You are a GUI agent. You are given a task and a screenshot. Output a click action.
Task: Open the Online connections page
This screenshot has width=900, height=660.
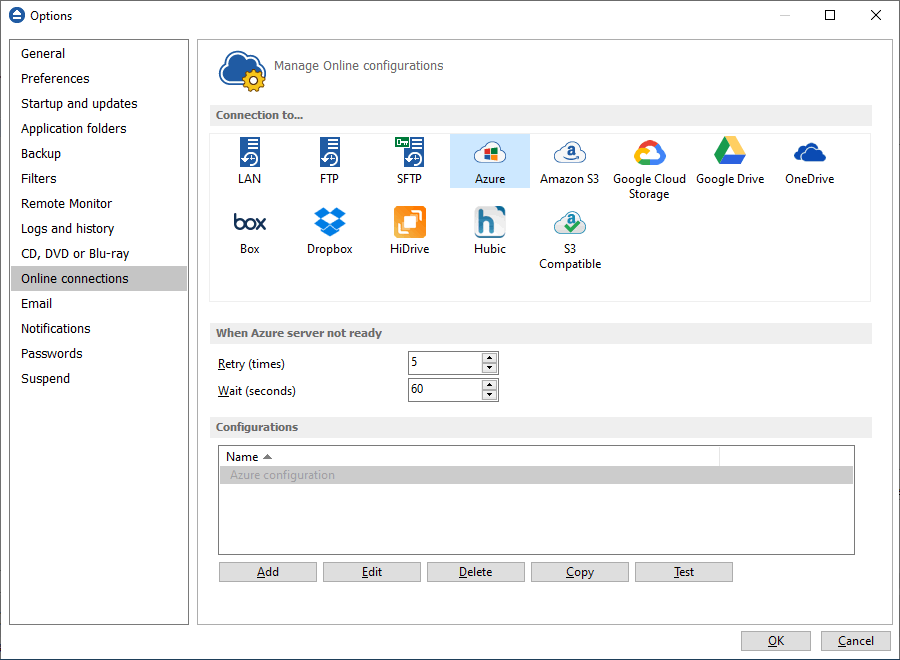pyautogui.click(x=99, y=278)
